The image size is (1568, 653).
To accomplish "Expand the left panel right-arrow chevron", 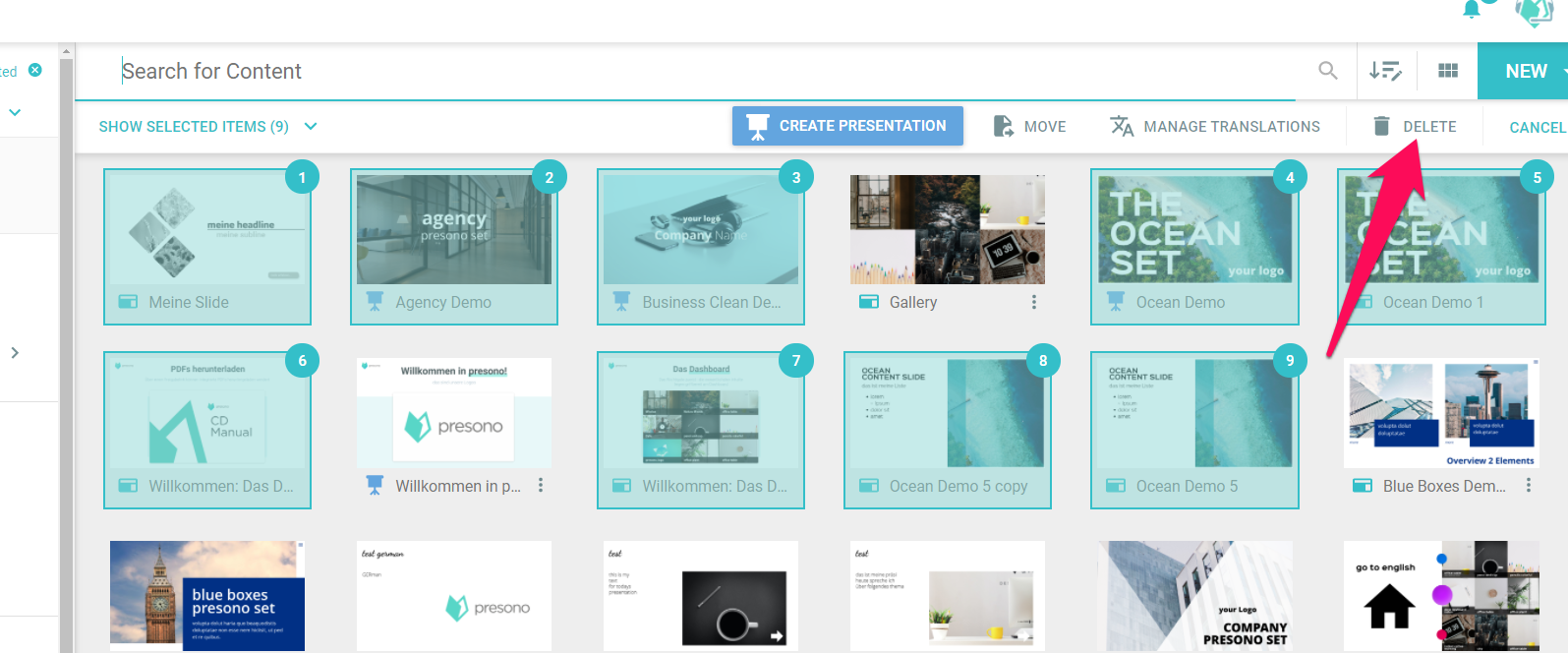I will (x=15, y=353).
